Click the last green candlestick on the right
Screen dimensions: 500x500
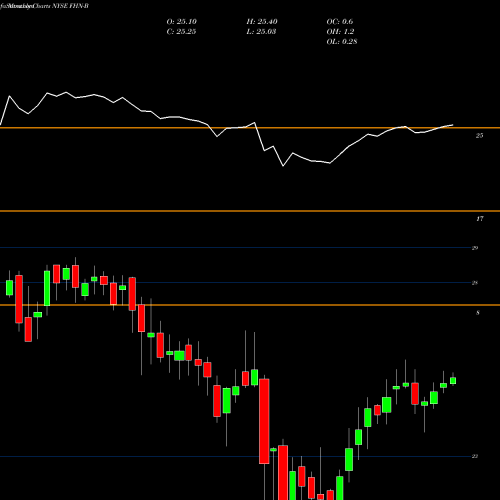coord(453,381)
